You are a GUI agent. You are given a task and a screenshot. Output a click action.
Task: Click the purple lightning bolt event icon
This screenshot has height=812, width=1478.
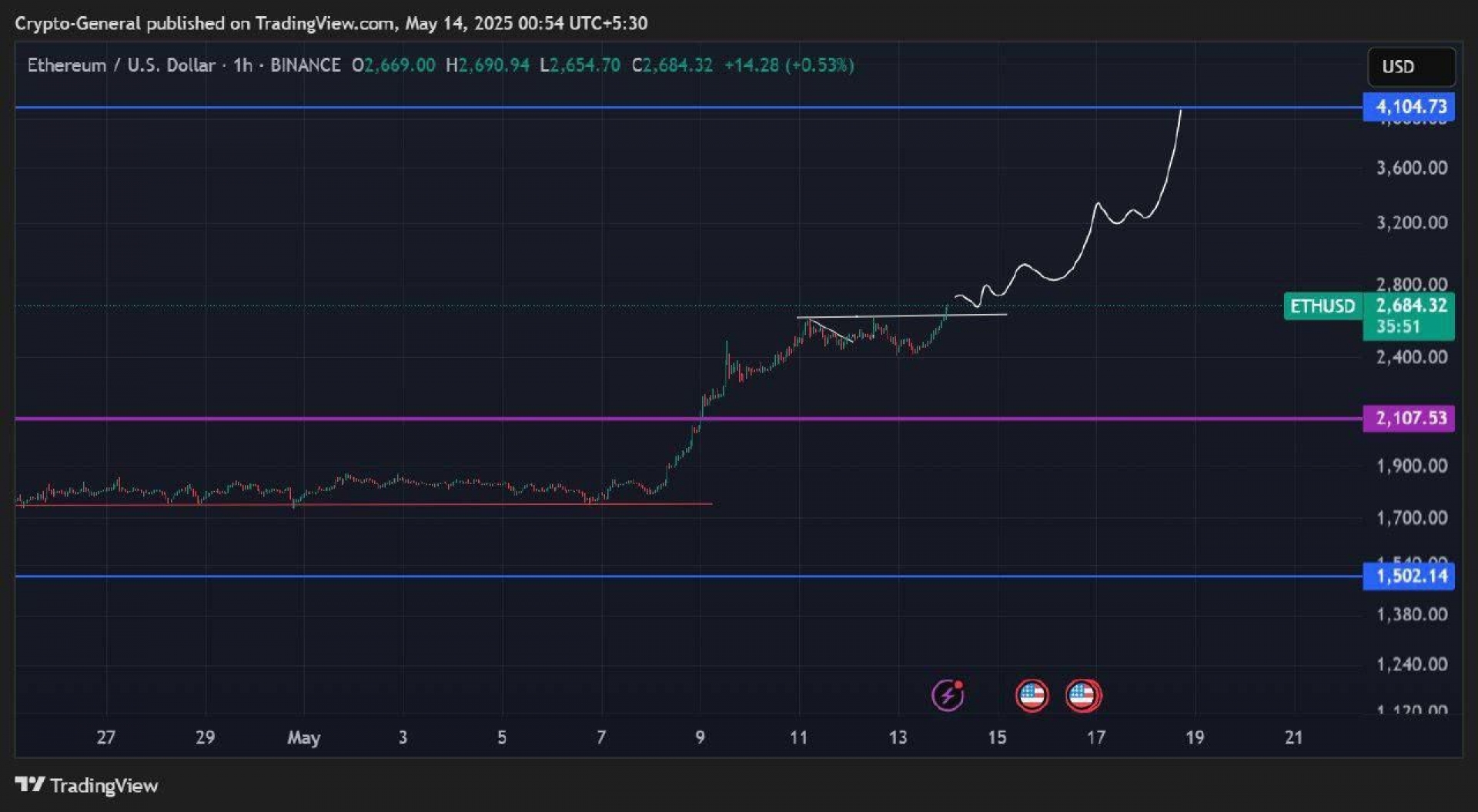coord(948,696)
